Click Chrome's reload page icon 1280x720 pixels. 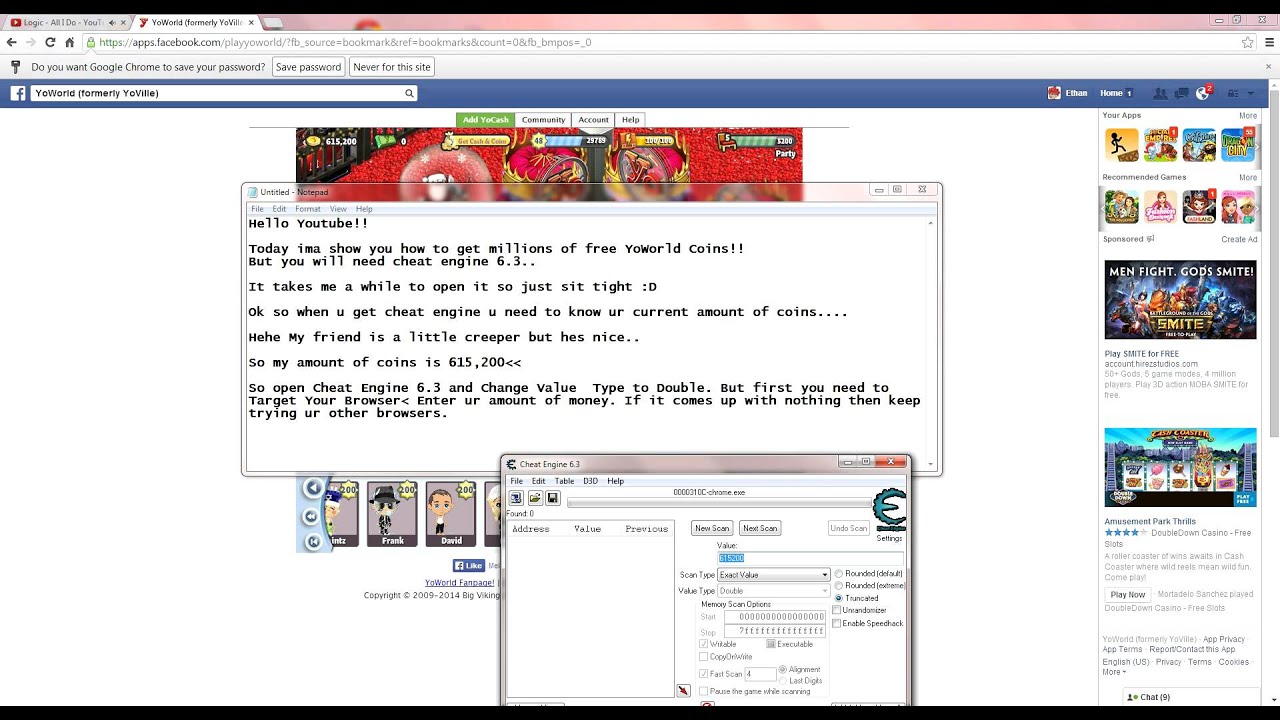click(50, 42)
